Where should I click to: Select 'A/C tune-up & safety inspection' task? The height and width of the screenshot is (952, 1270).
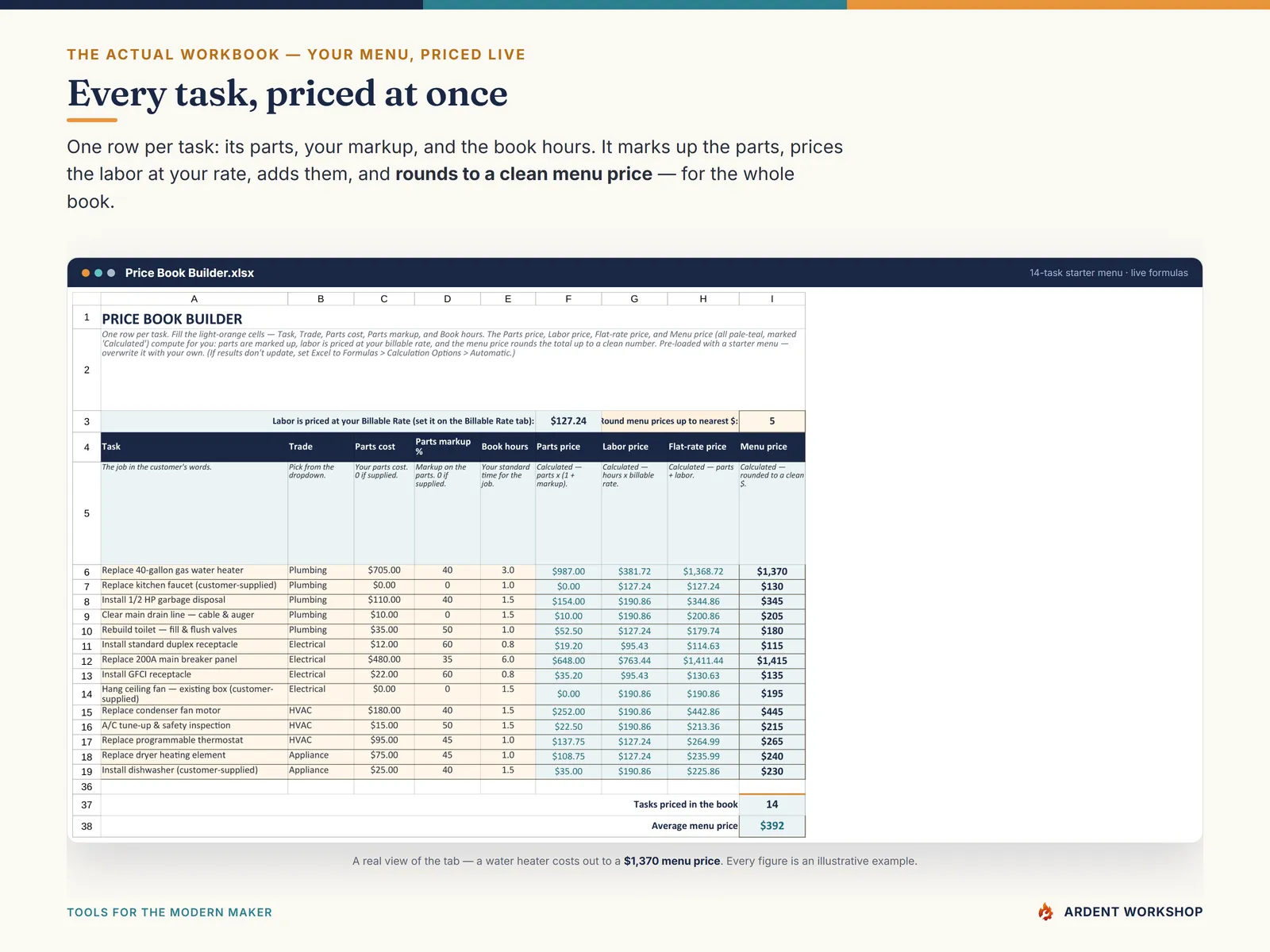tap(194, 726)
